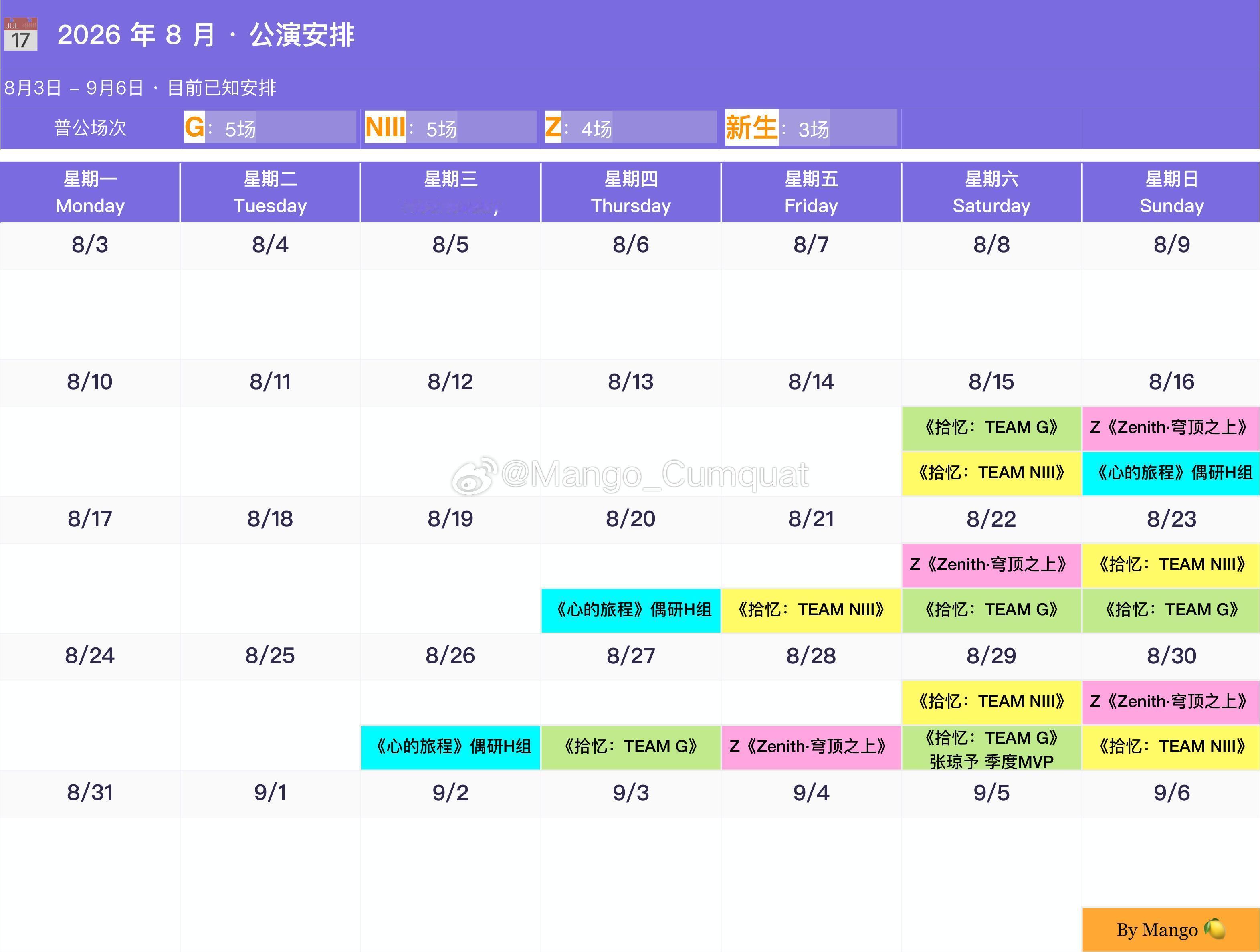Open the 8/15 《拾忆：TEAM G》 event
The width and height of the screenshot is (1260, 952).
coord(991,428)
